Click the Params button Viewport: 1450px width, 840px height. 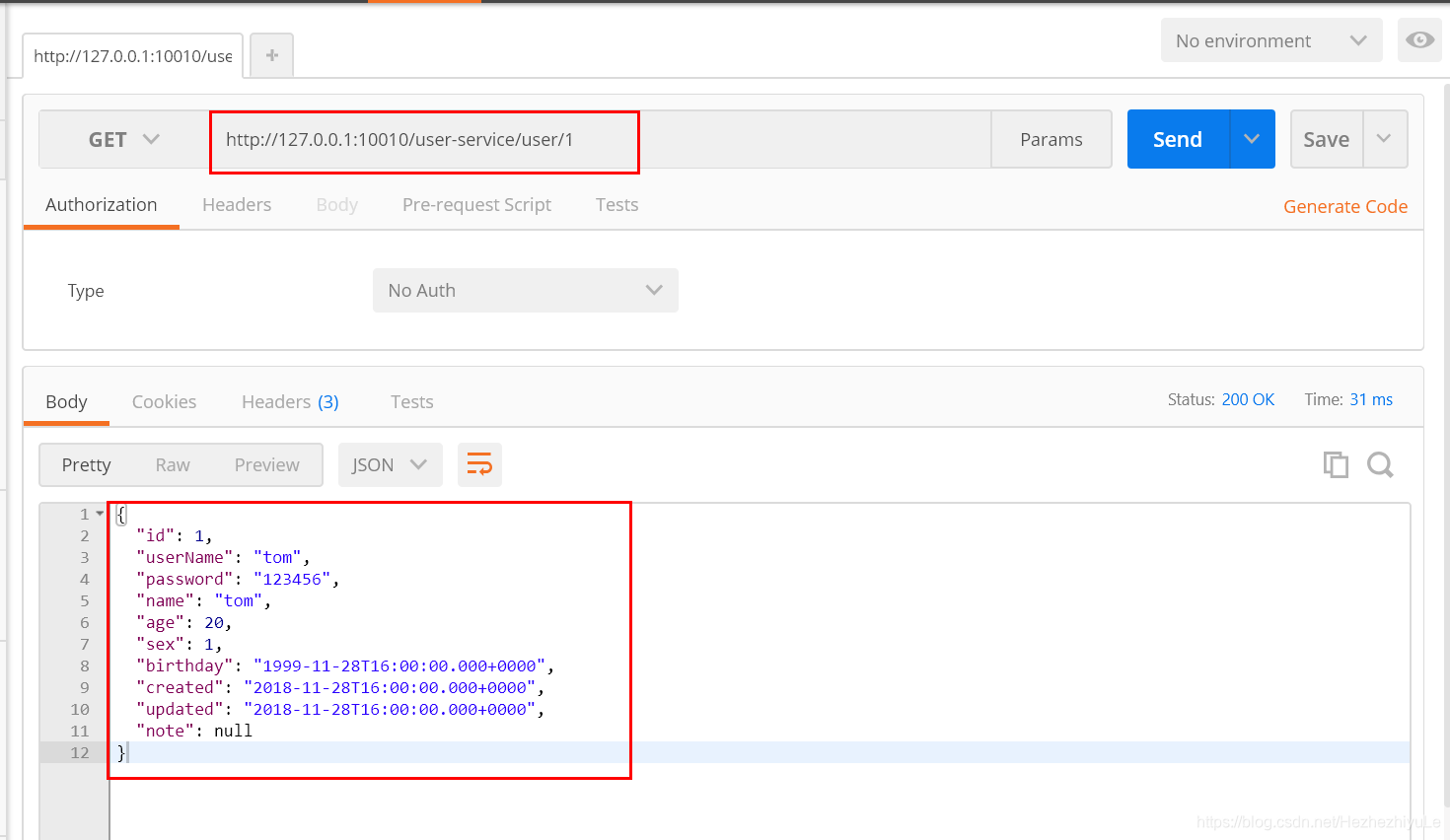pyautogui.click(x=1051, y=139)
